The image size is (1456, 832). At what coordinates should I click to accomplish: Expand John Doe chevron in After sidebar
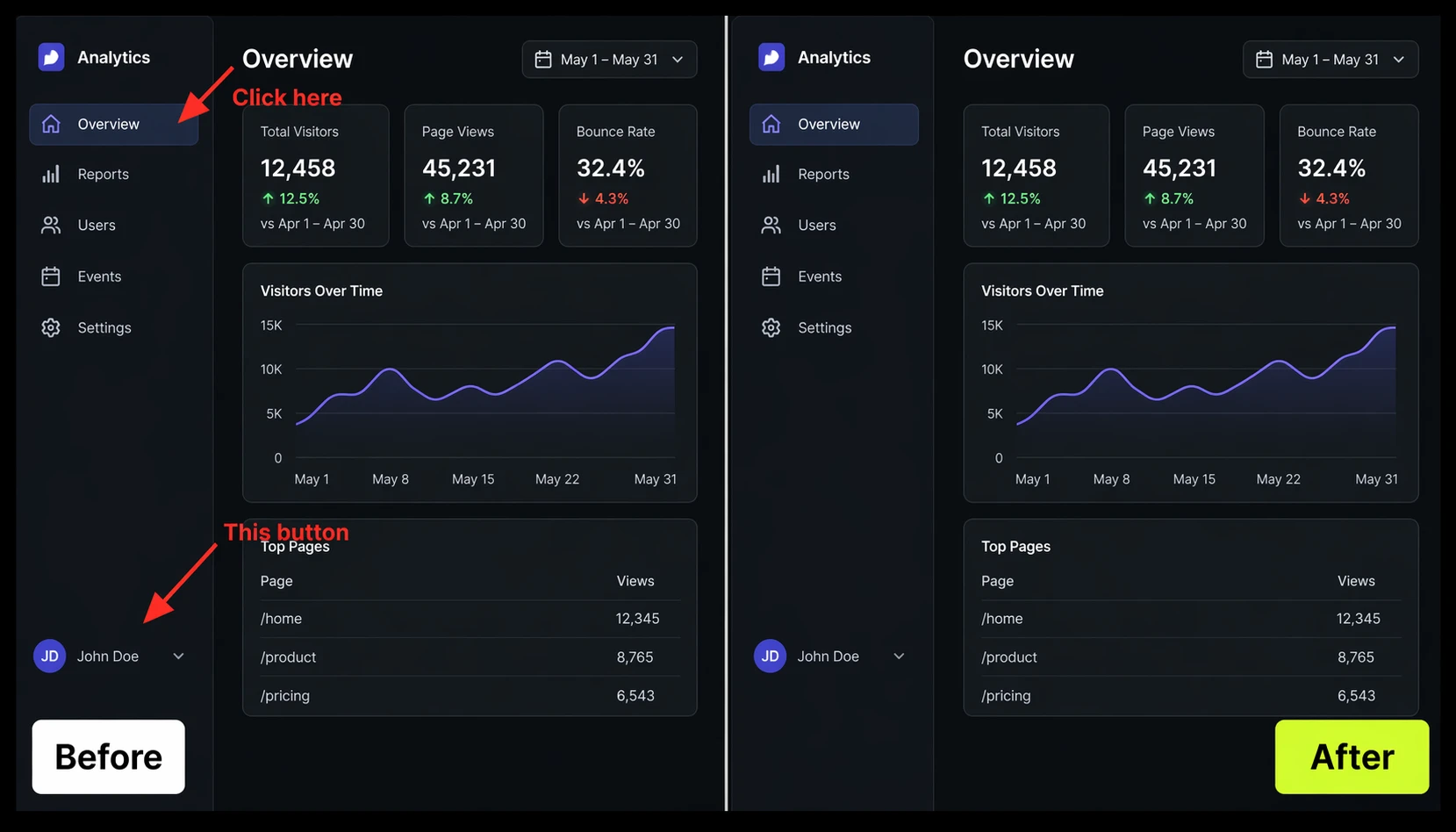899,656
